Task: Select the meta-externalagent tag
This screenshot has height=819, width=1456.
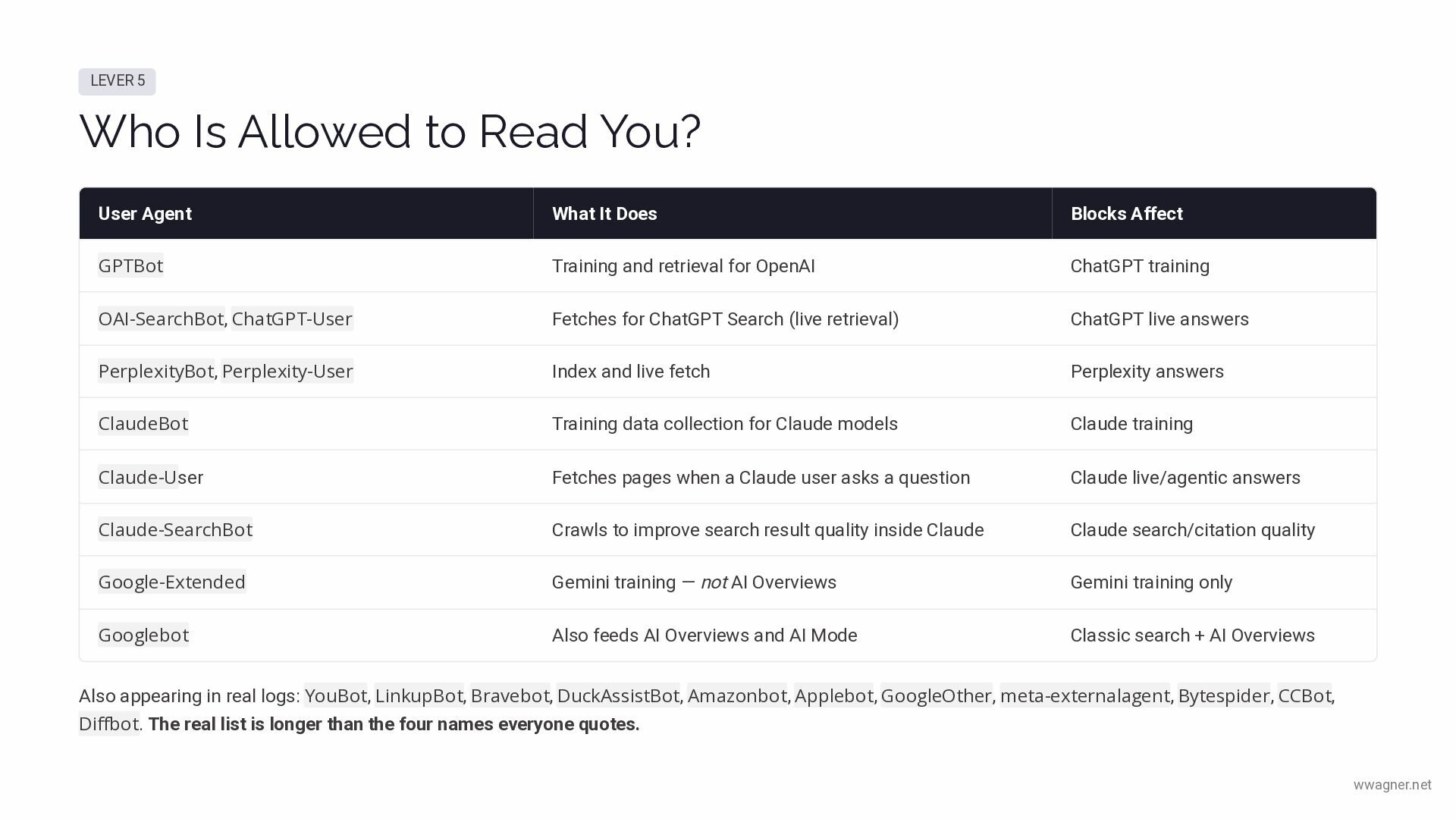Action: coord(1085,695)
